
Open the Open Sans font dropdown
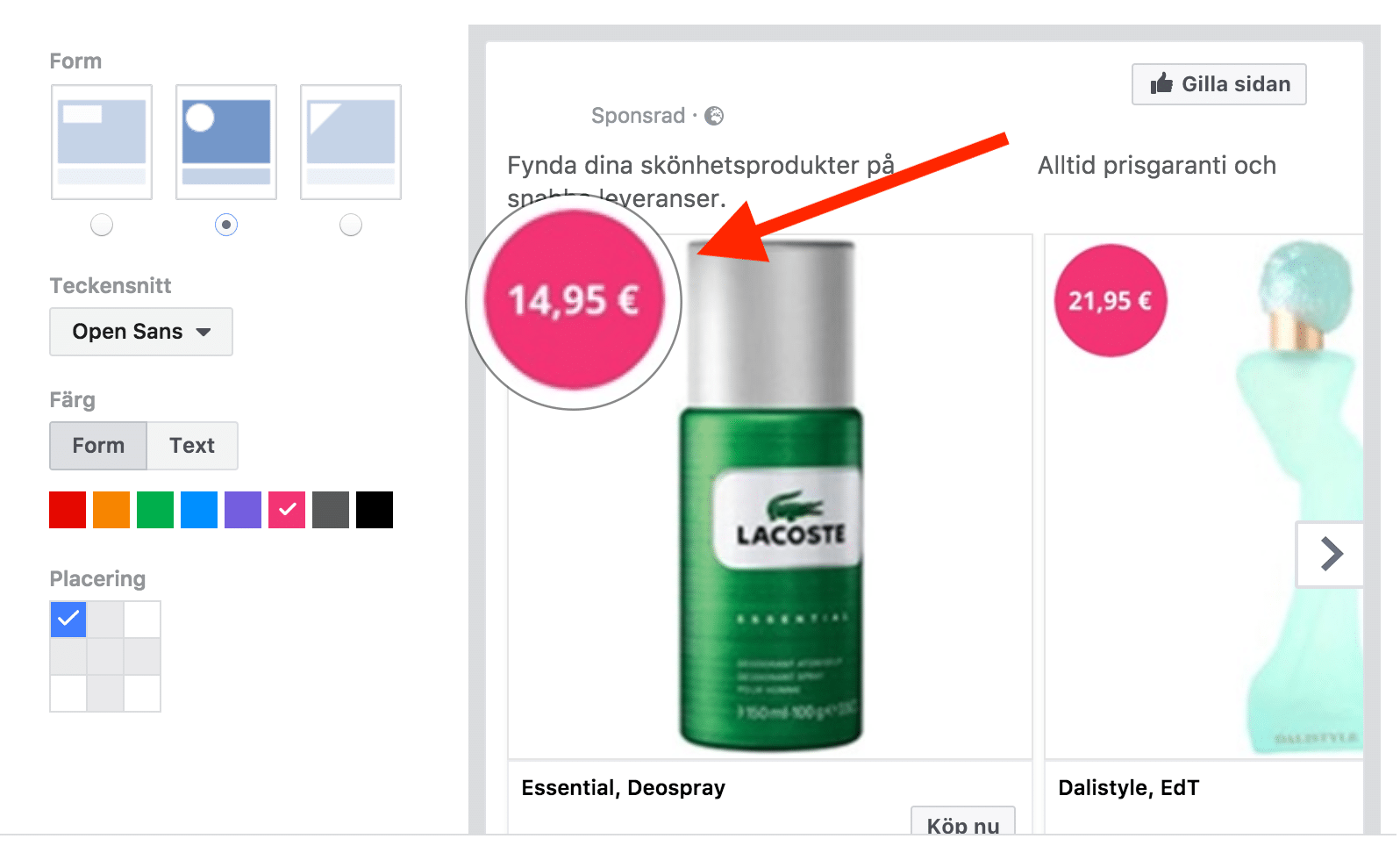click(141, 332)
